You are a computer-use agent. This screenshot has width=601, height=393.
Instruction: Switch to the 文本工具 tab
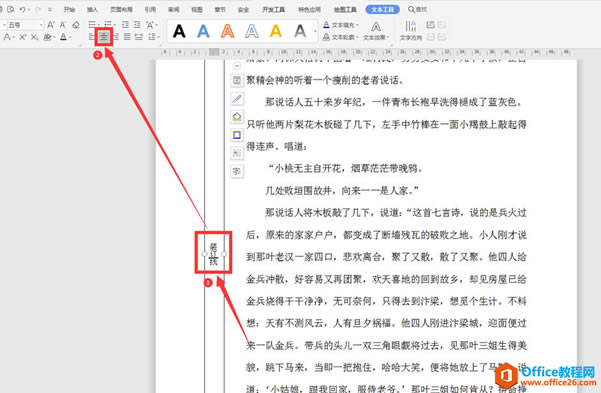tap(383, 10)
